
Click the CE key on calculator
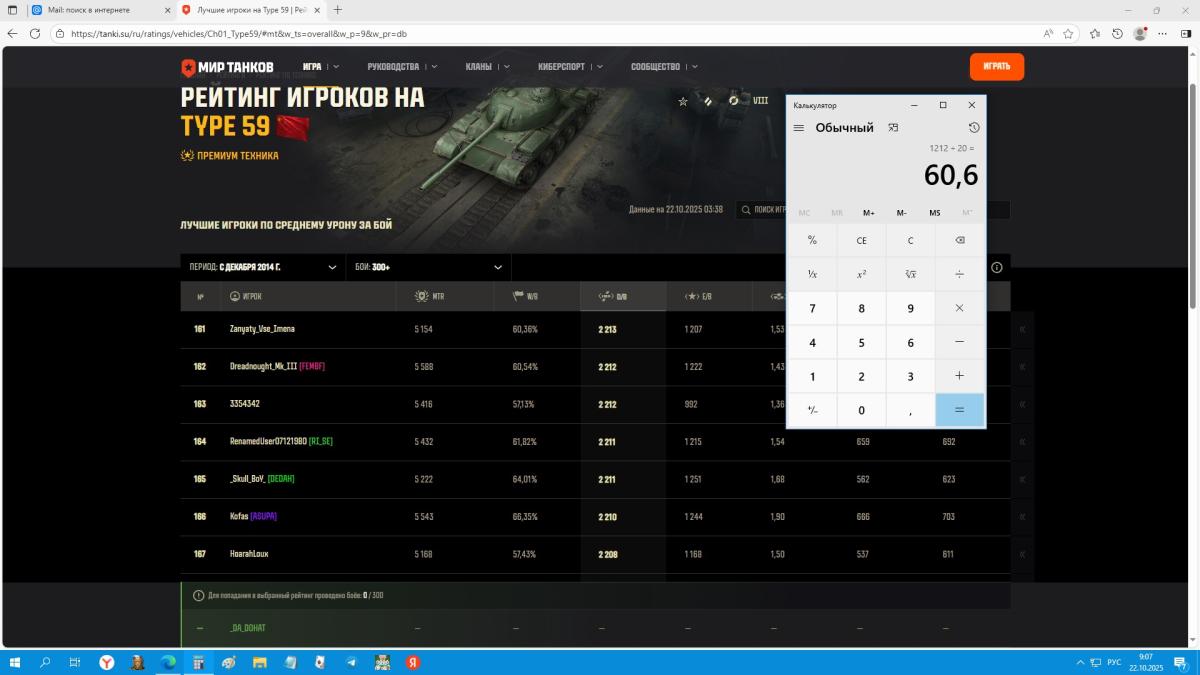point(861,240)
